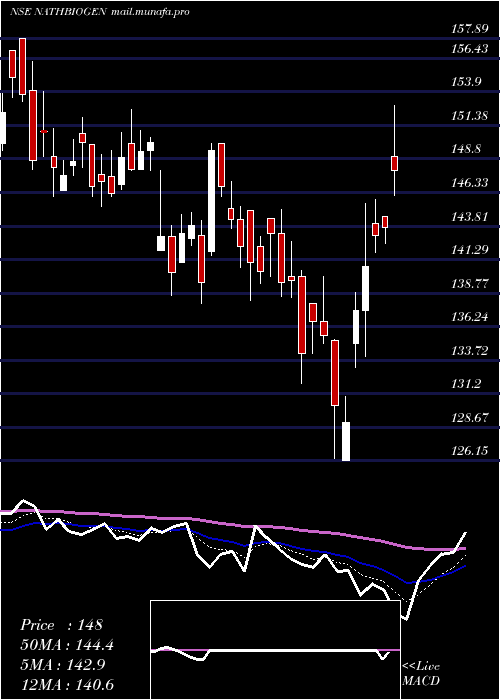Click the 146.33 price axis label
This screenshot has height=700, width=500.
468,182
